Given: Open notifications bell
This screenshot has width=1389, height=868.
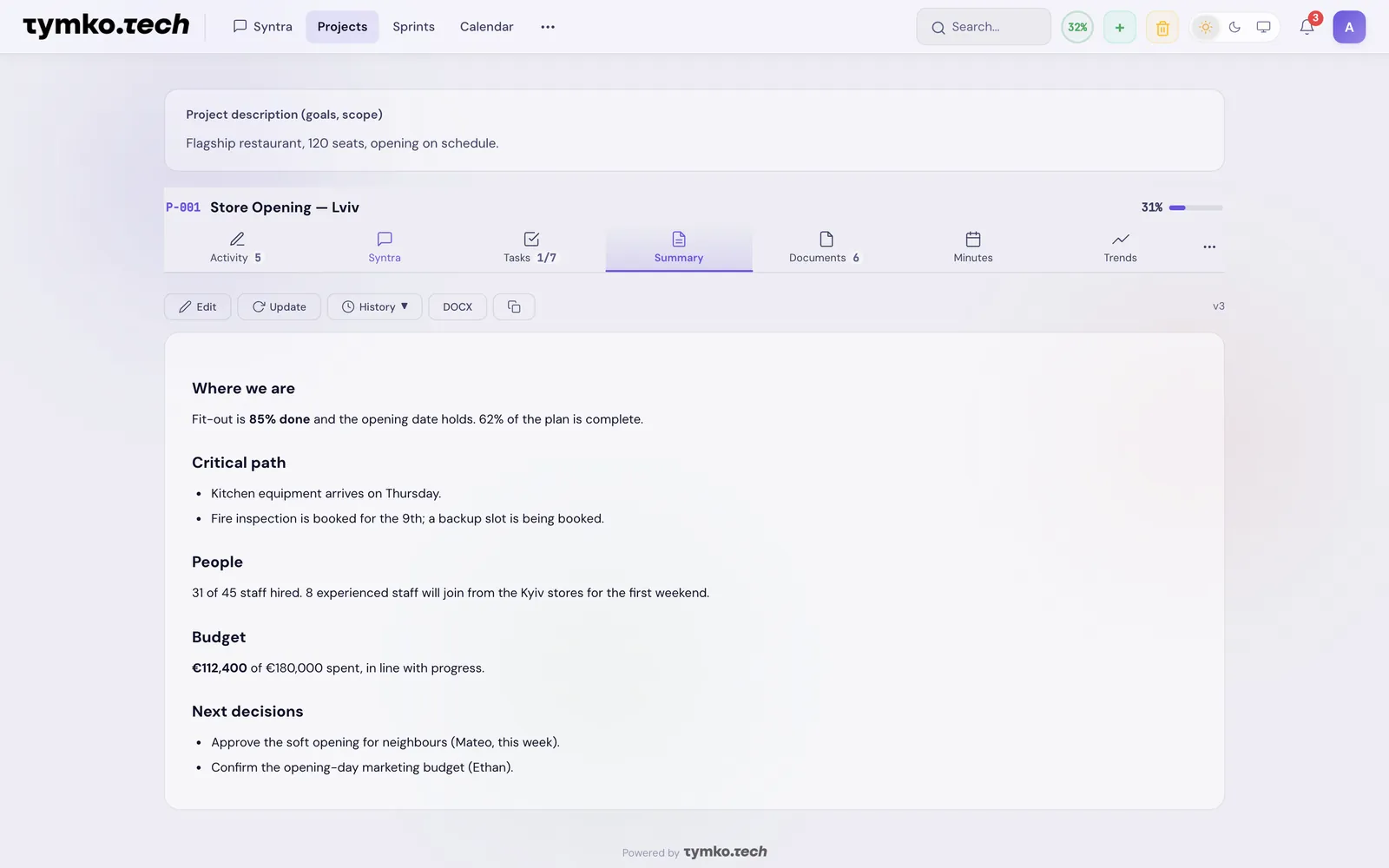Looking at the screenshot, I should [x=1307, y=27].
